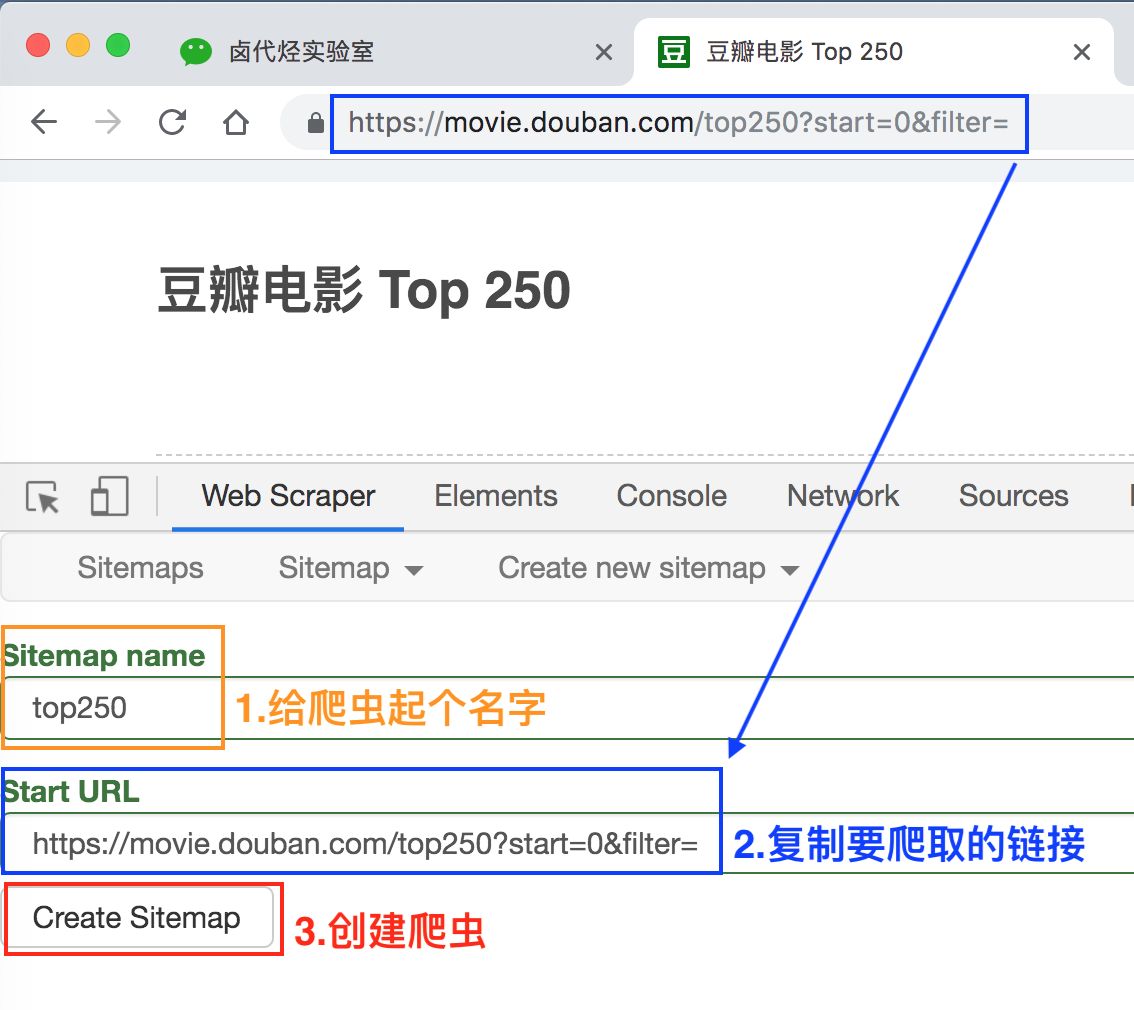
Task: Close the 卤代烃实验室 tab
Action: (604, 52)
